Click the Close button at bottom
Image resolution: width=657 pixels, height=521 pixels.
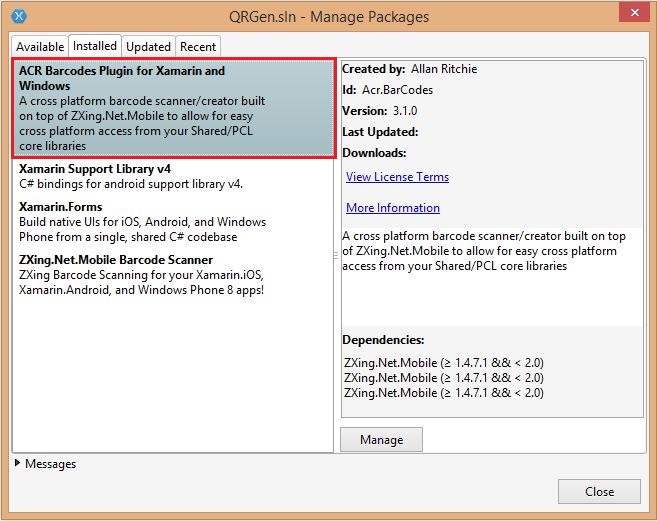pos(599,491)
